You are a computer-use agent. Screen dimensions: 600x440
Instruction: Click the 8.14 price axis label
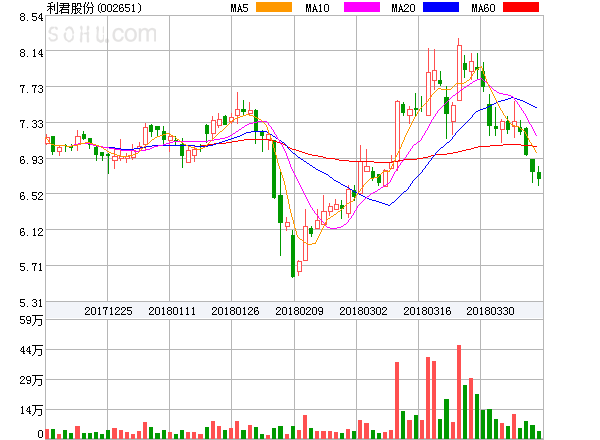coord(31,53)
